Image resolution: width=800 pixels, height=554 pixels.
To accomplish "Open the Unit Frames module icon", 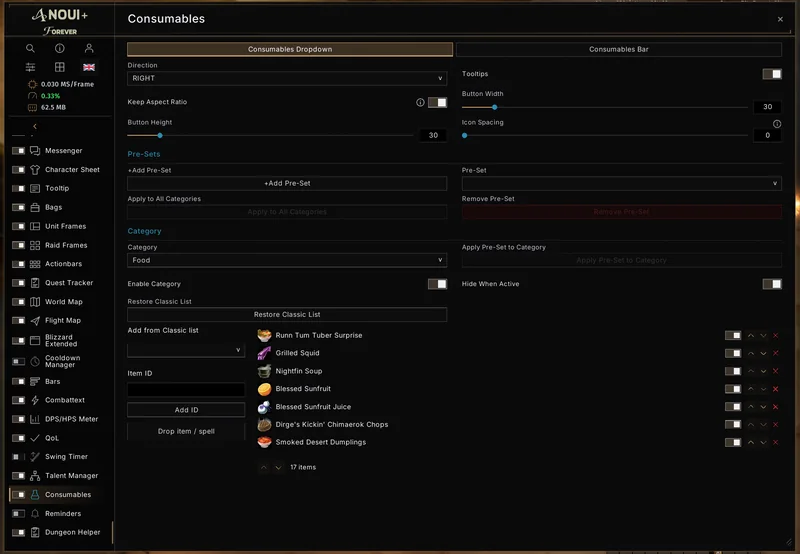I will coord(35,226).
